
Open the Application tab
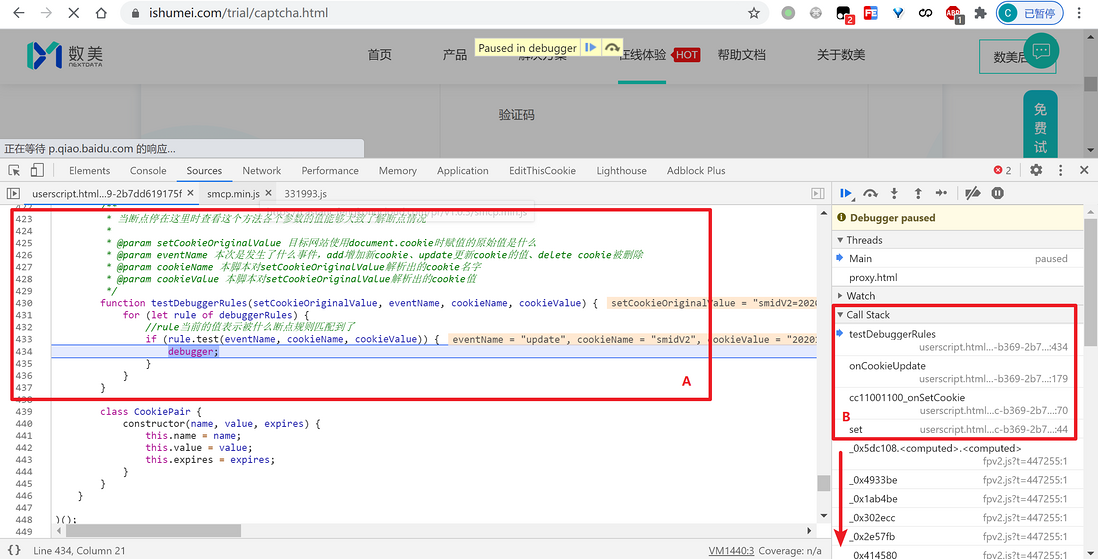(x=462, y=170)
